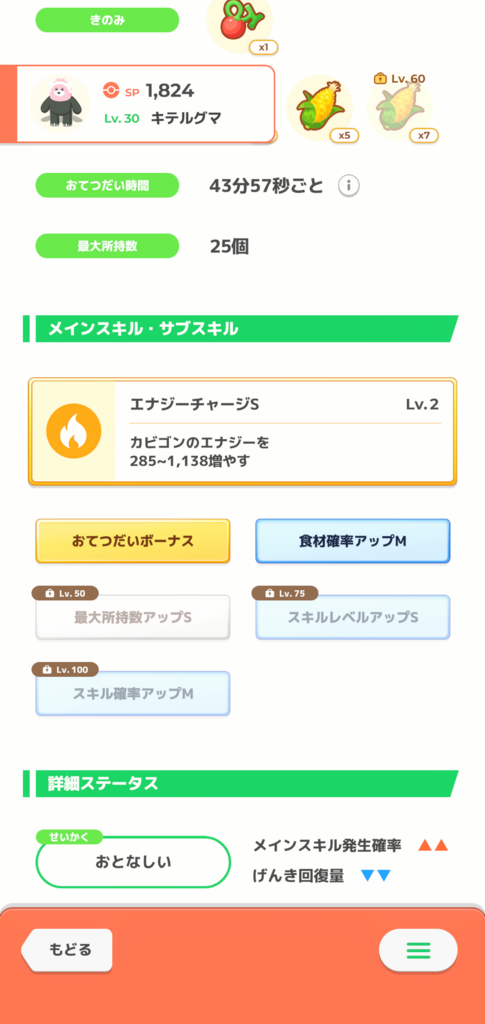The height and width of the screenshot is (1024, 485).
Task: Tap locked 最大所持数アップS sub skill
Action: tap(133, 616)
